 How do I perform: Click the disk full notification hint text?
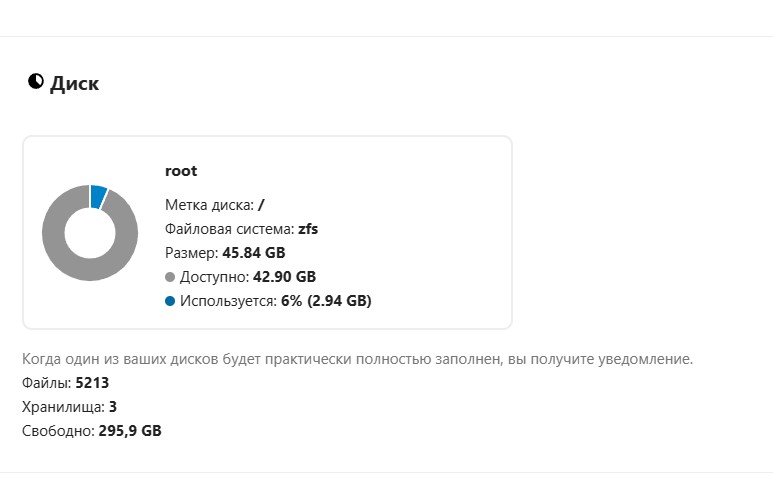[x=357, y=359]
